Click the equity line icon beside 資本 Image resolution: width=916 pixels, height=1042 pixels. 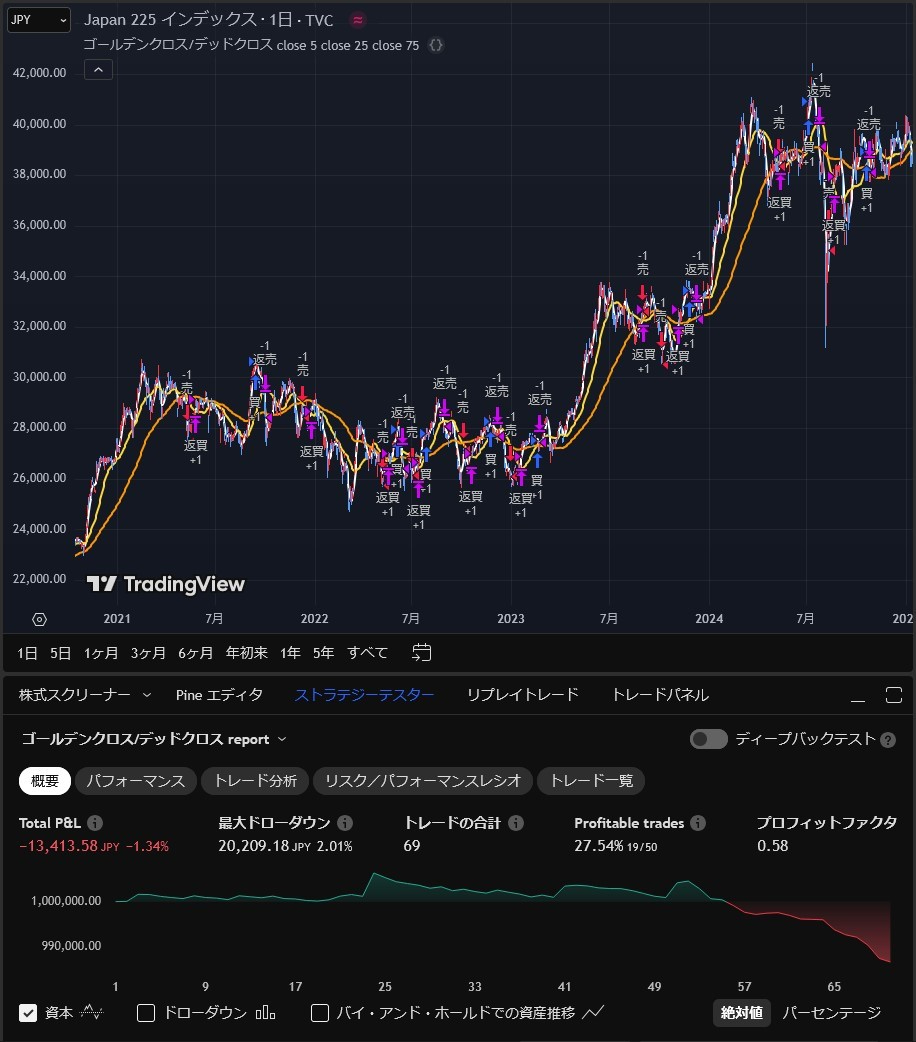tap(91, 1013)
